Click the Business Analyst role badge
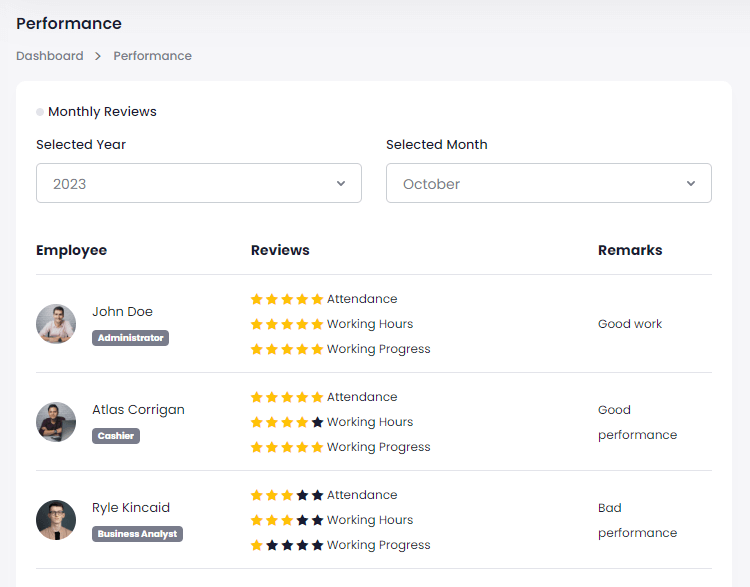 (x=137, y=534)
